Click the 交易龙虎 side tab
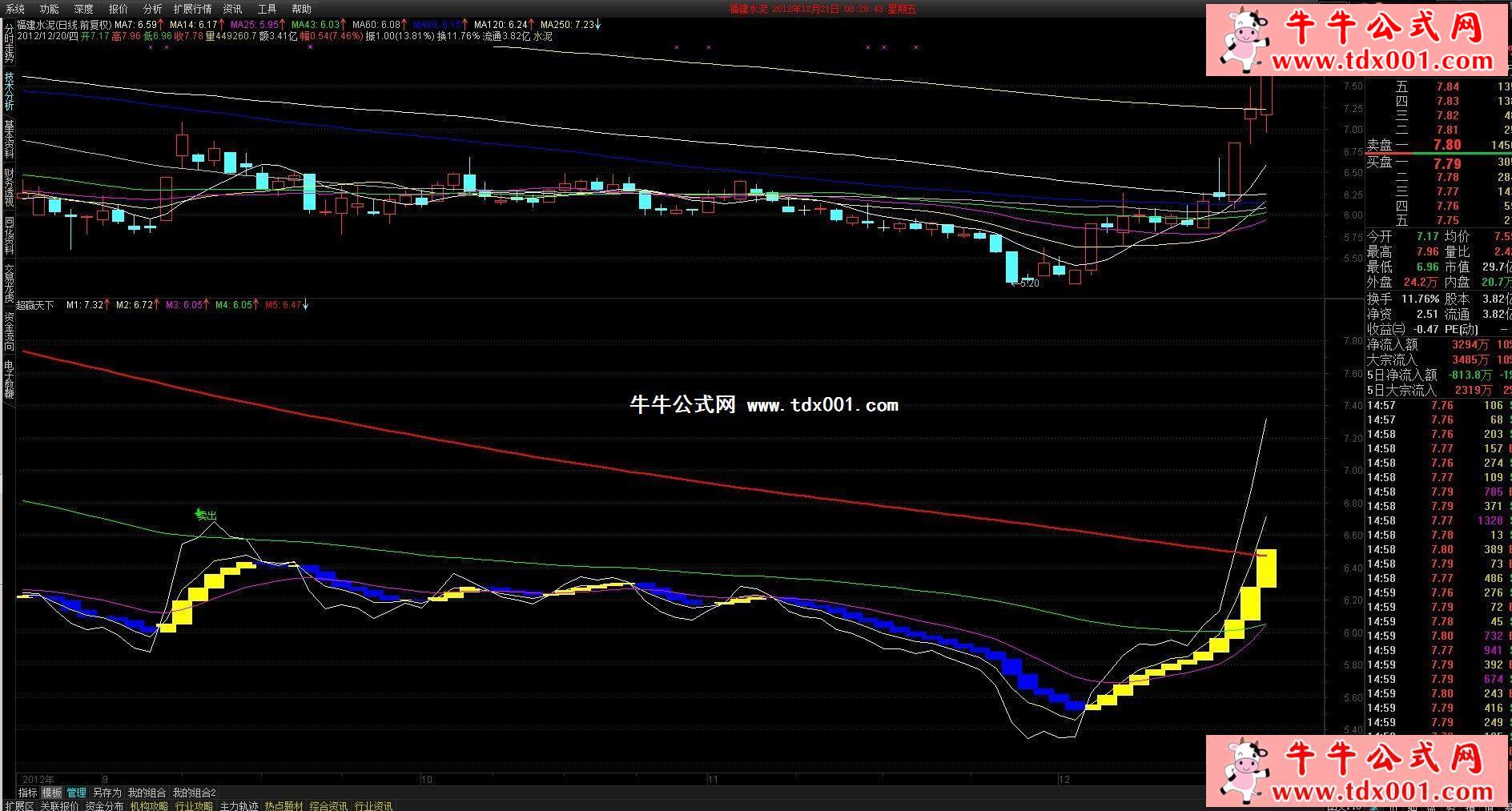This screenshot has height=811, width=1512. (x=9, y=283)
